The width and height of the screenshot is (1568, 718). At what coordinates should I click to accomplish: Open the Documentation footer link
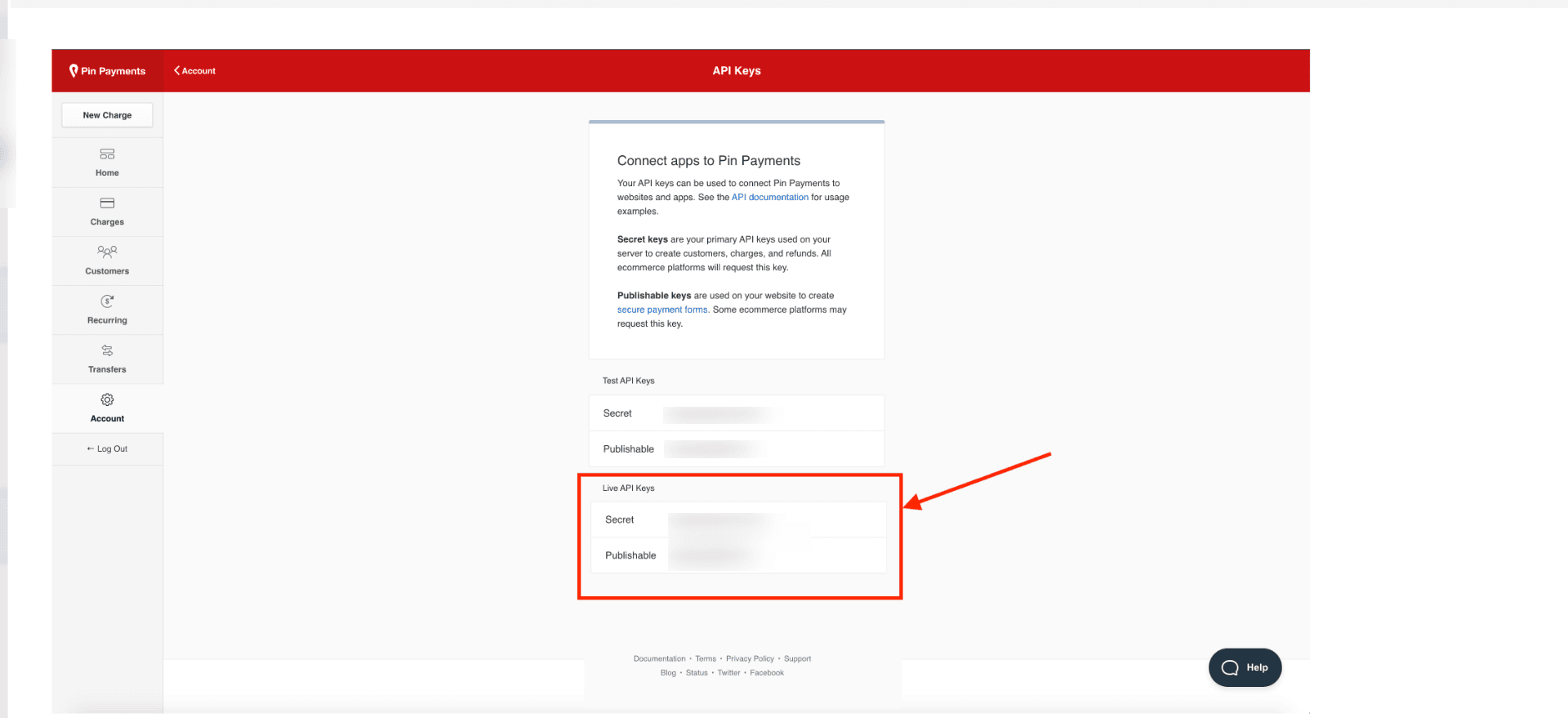659,658
